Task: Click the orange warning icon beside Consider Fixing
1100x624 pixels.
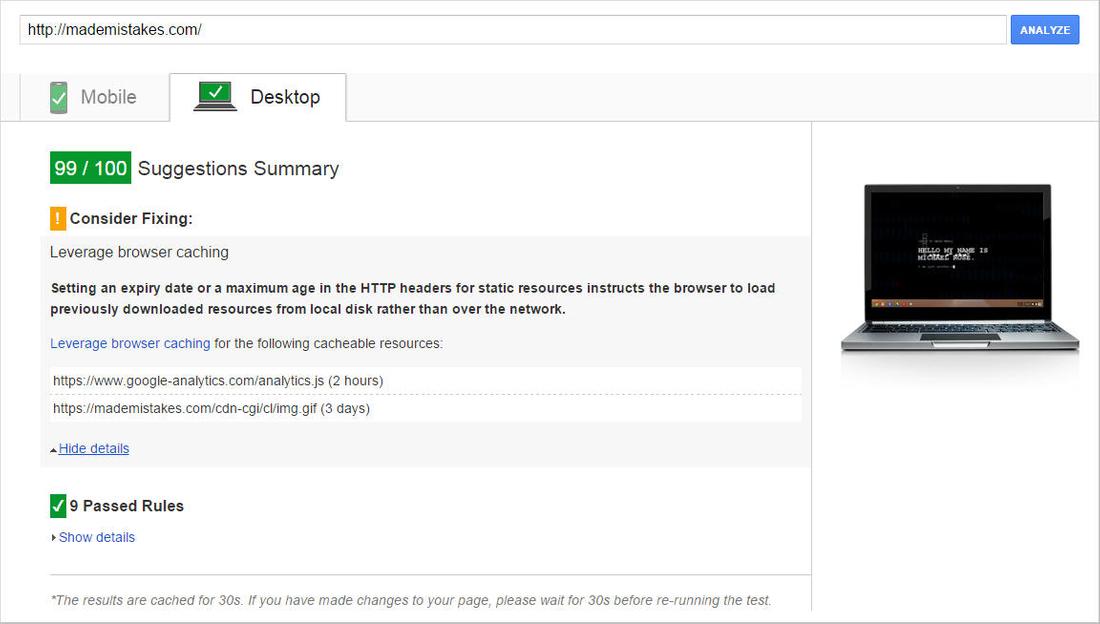Action: [57, 217]
